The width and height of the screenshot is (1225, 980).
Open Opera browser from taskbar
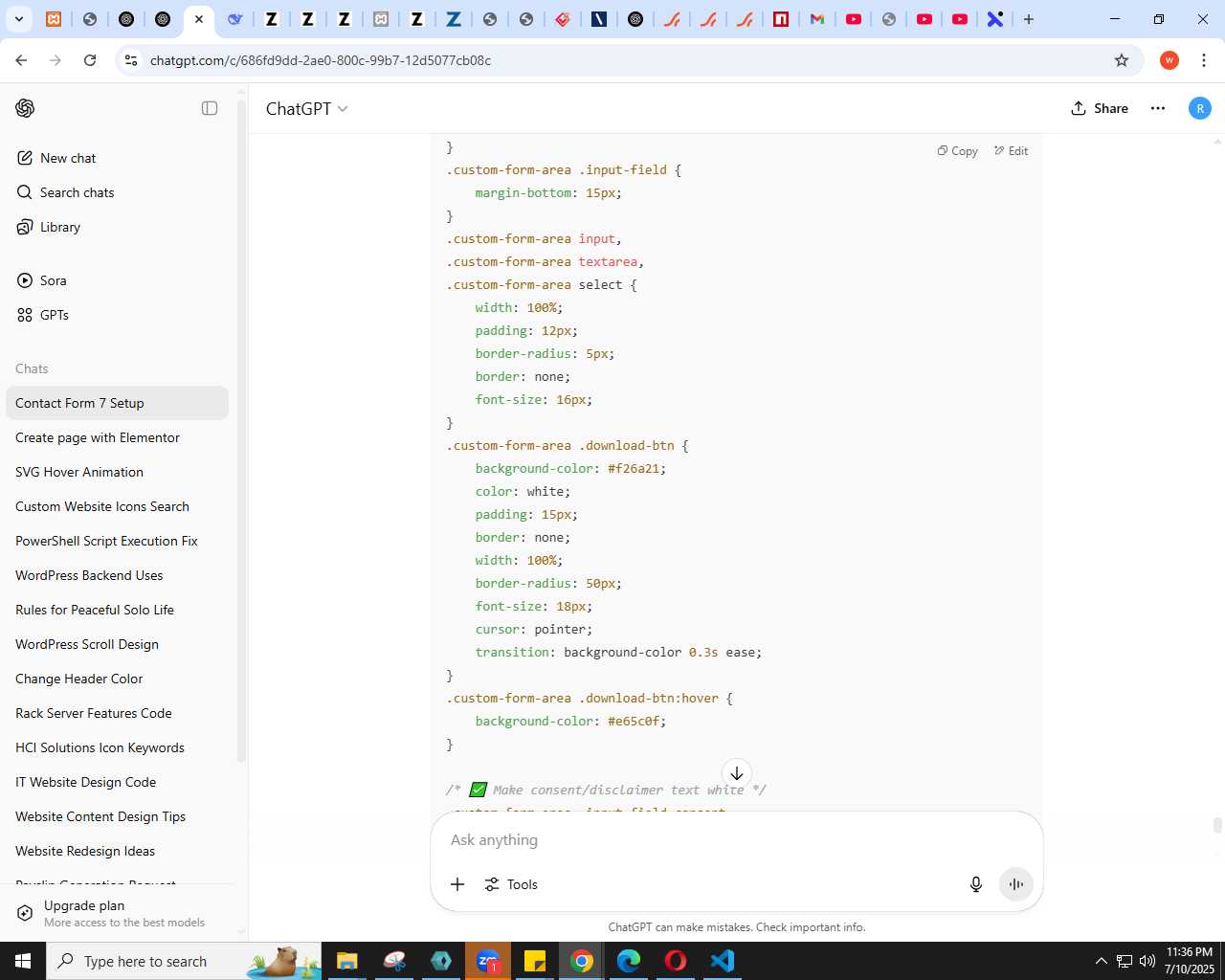pos(676,961)
